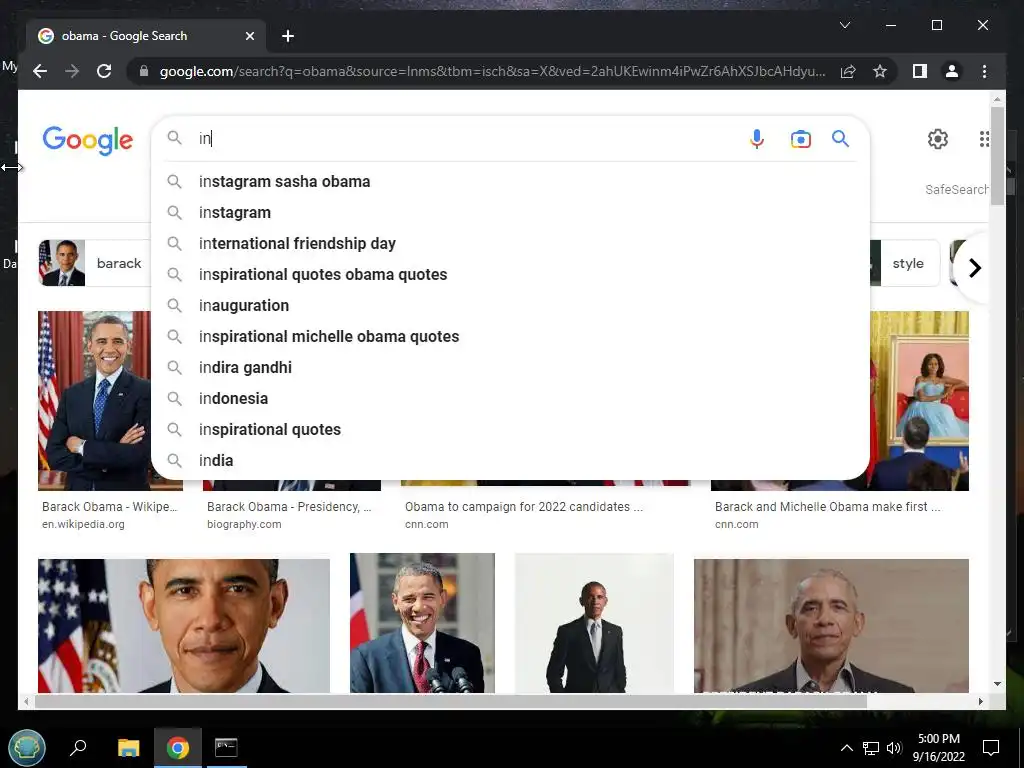Pick inspirational quotes obama quotes suggestion
The width and height of the screenshot is (1024, 768).
pos(510,274)
